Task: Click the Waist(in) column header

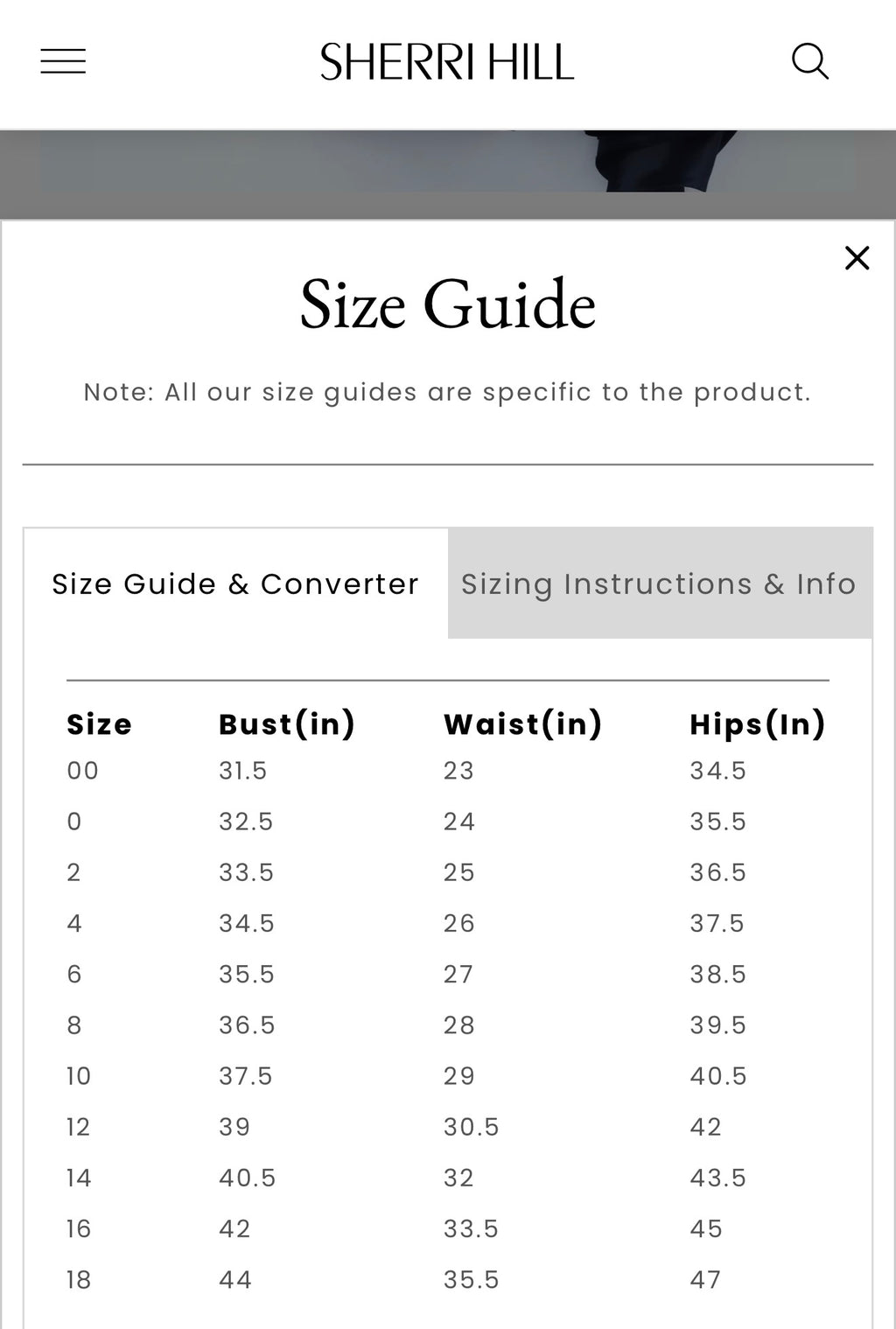Action: (x=523, y=724)
